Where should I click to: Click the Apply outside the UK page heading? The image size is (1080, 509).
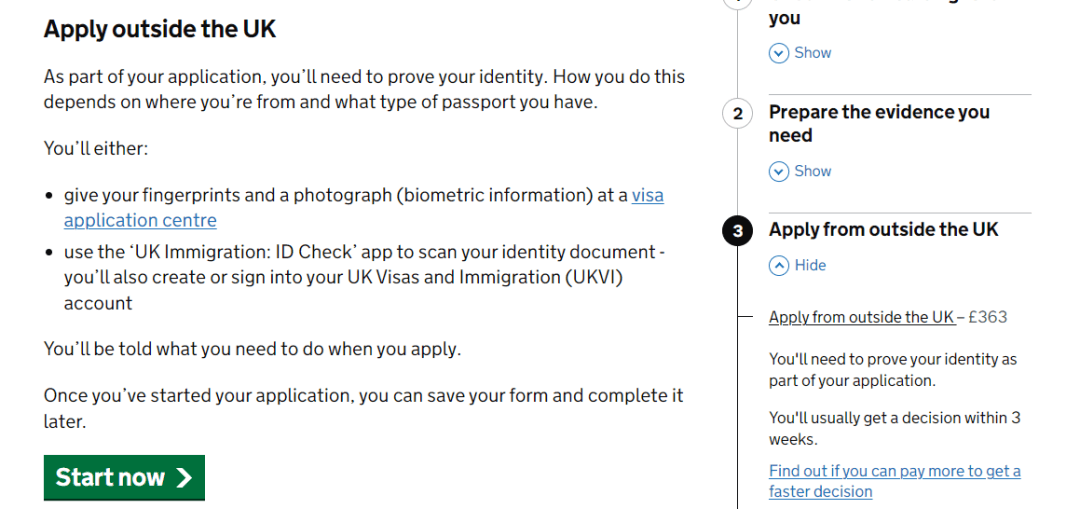(160, 30)
